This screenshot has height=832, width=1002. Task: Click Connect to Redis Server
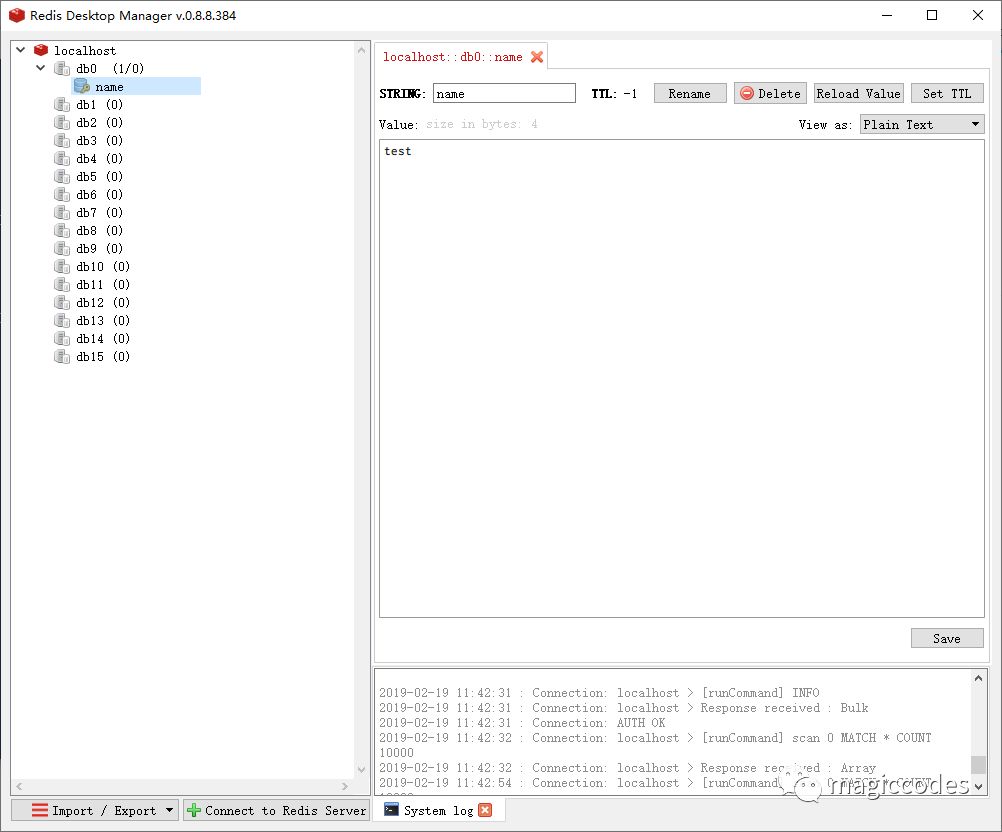[277, 810]
